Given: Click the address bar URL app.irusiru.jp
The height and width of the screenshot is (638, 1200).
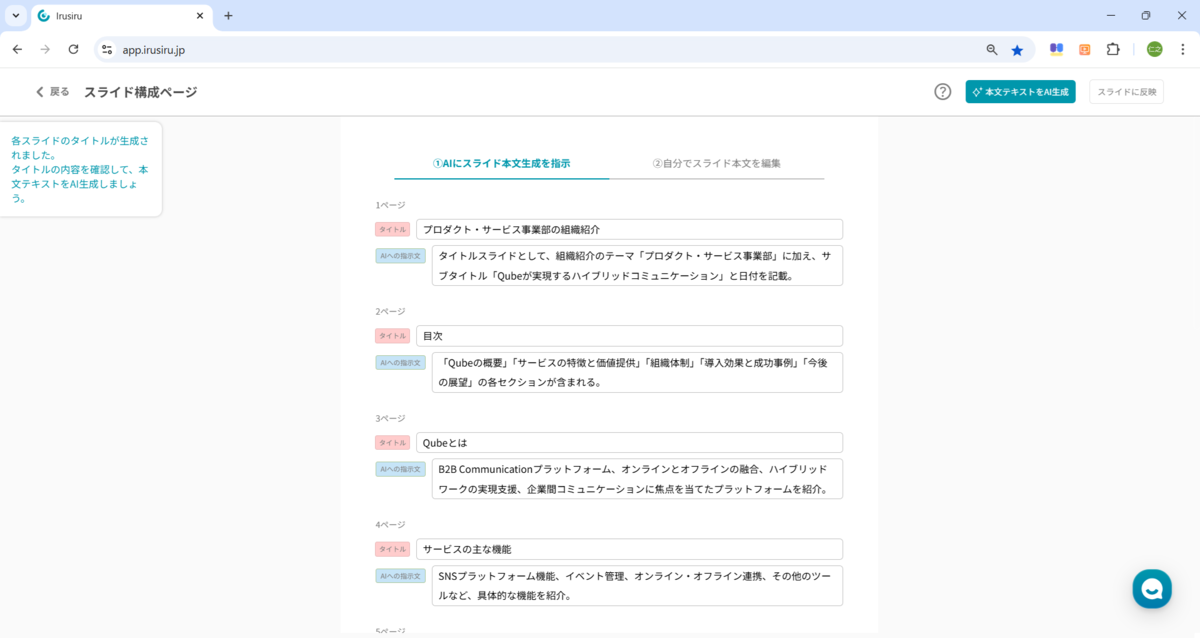Looking at the screenshot, I should click(x=153, y=50).
